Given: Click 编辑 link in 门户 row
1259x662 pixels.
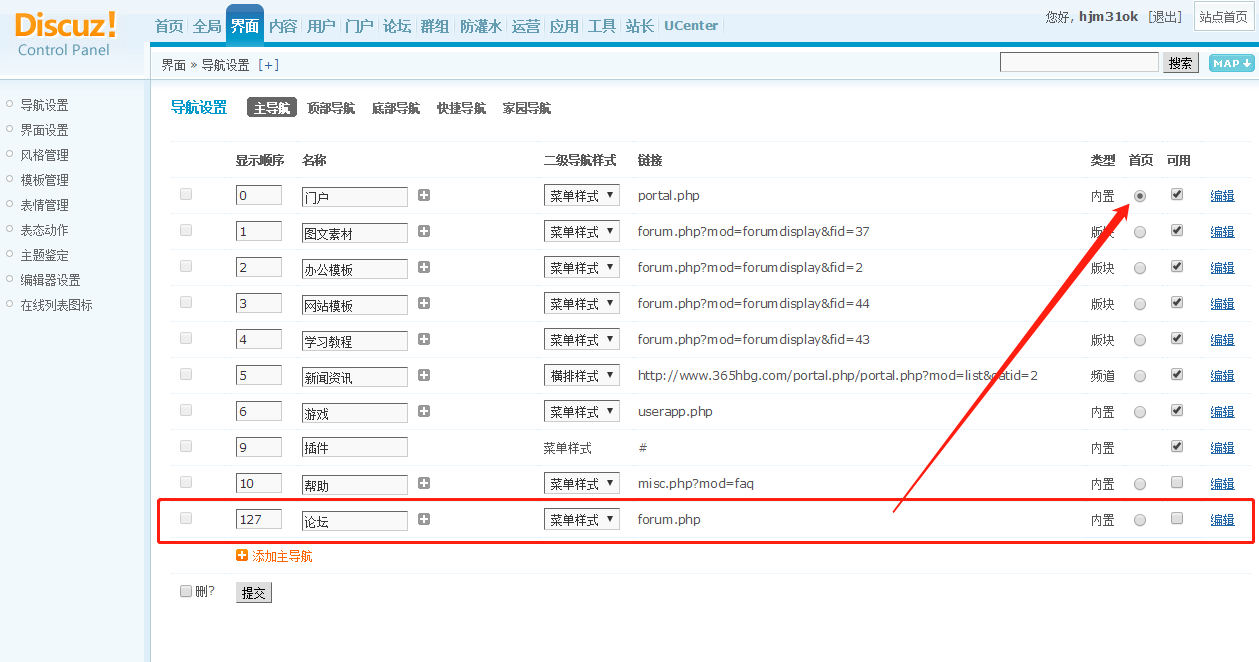Looking at the screenshot, I should (1222, 196).
